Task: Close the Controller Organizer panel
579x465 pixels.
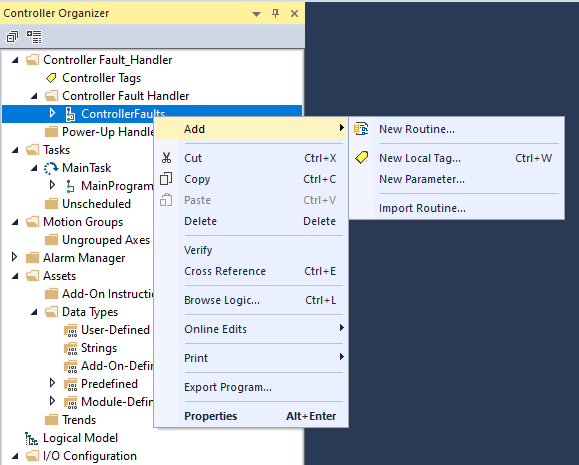Action: point(294,14)
